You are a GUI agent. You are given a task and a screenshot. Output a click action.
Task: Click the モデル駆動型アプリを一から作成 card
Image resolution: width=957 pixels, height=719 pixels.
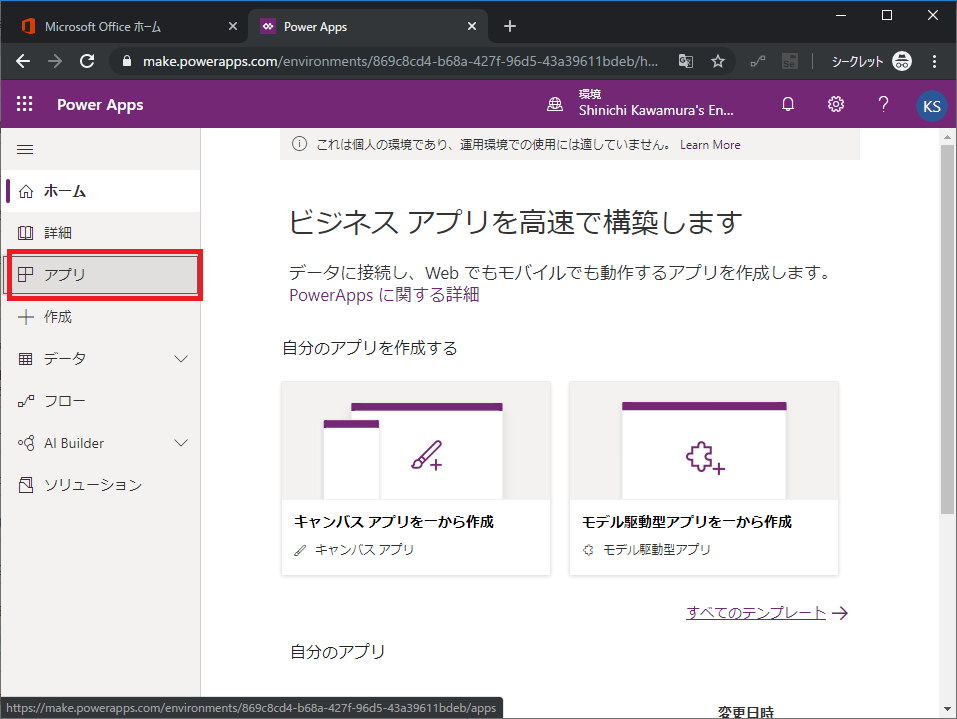(x=704, y=479)
